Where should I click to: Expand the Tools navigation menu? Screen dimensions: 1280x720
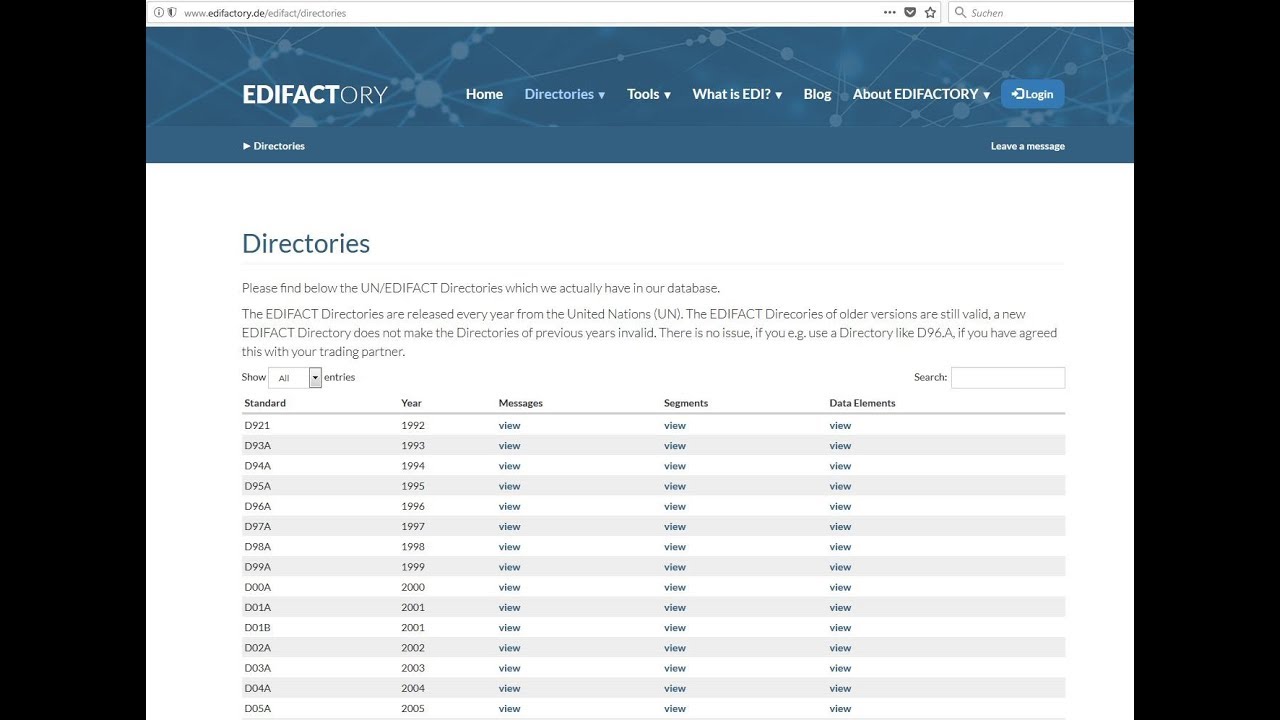[x=649, y=94]
